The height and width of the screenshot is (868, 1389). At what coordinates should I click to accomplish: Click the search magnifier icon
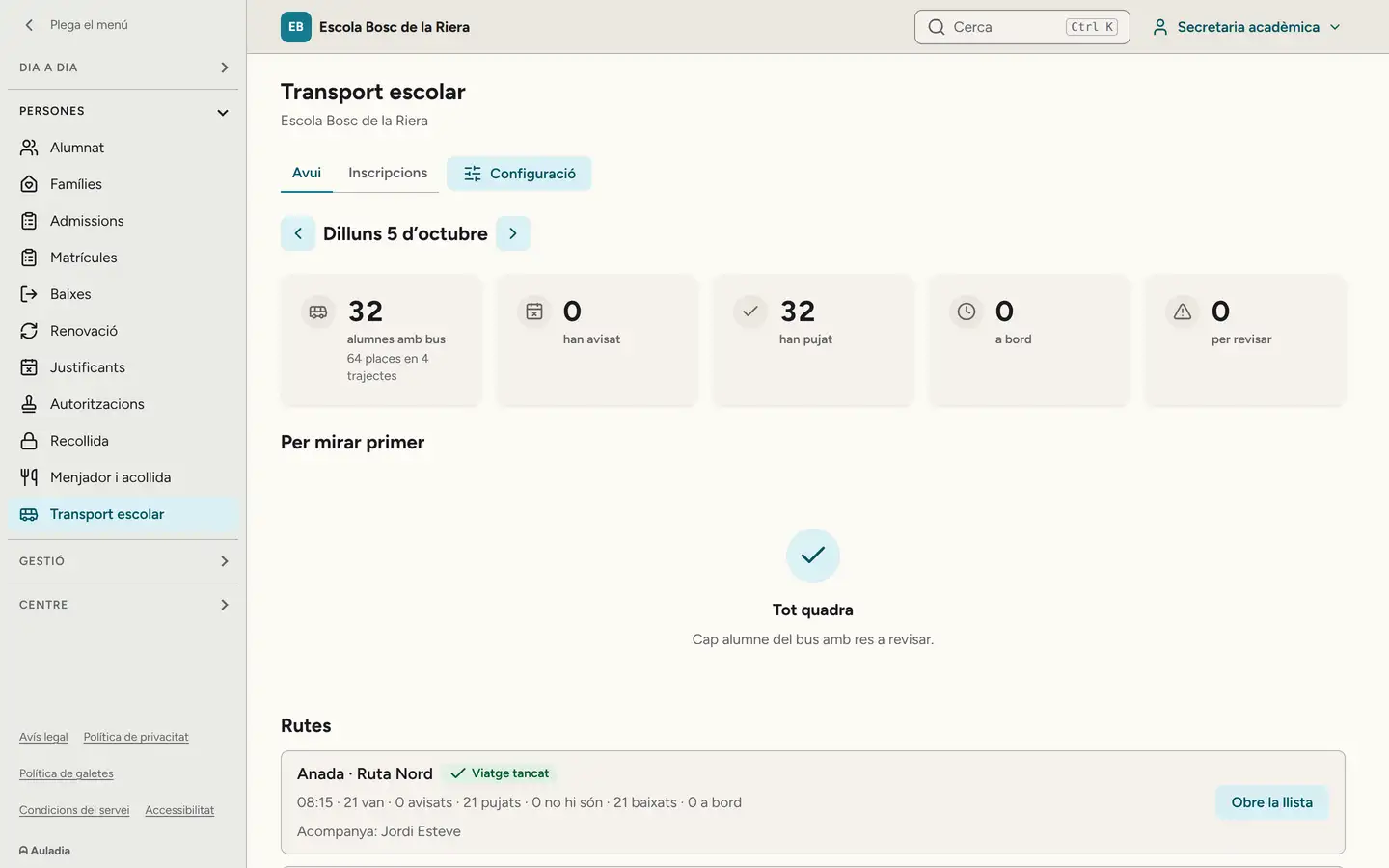[x=937, y=27]
